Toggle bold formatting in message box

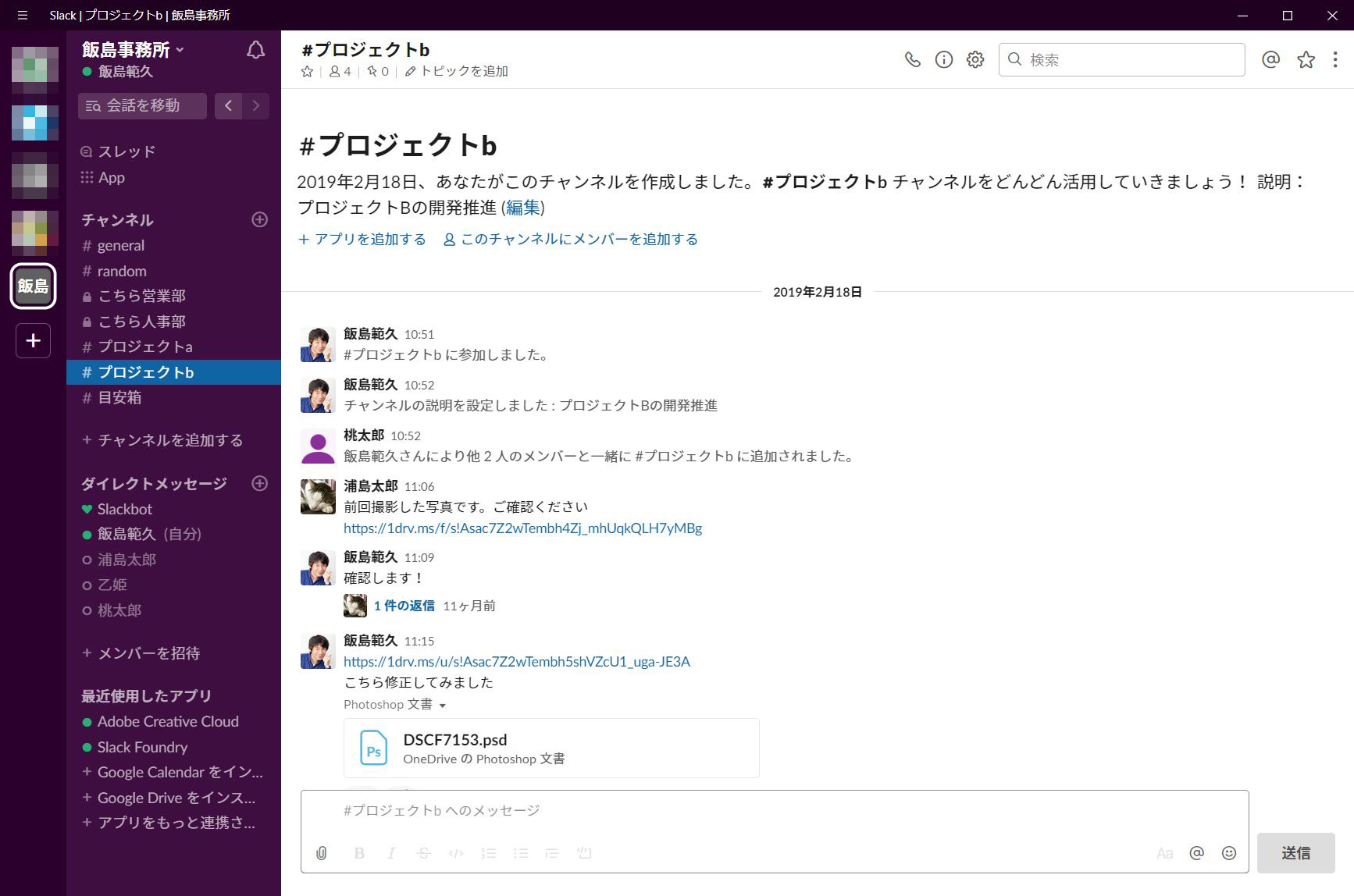(x=359, y=853)
